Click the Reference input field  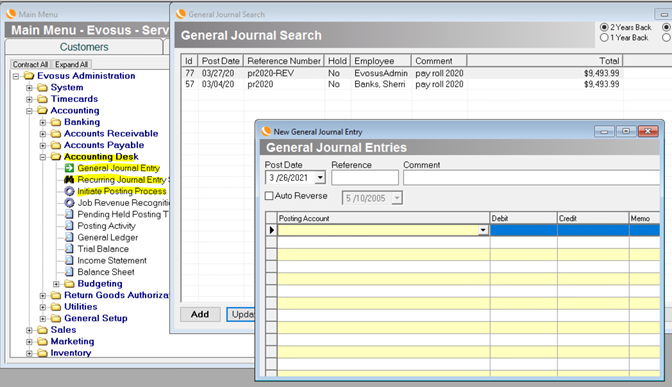pos(365,177)
